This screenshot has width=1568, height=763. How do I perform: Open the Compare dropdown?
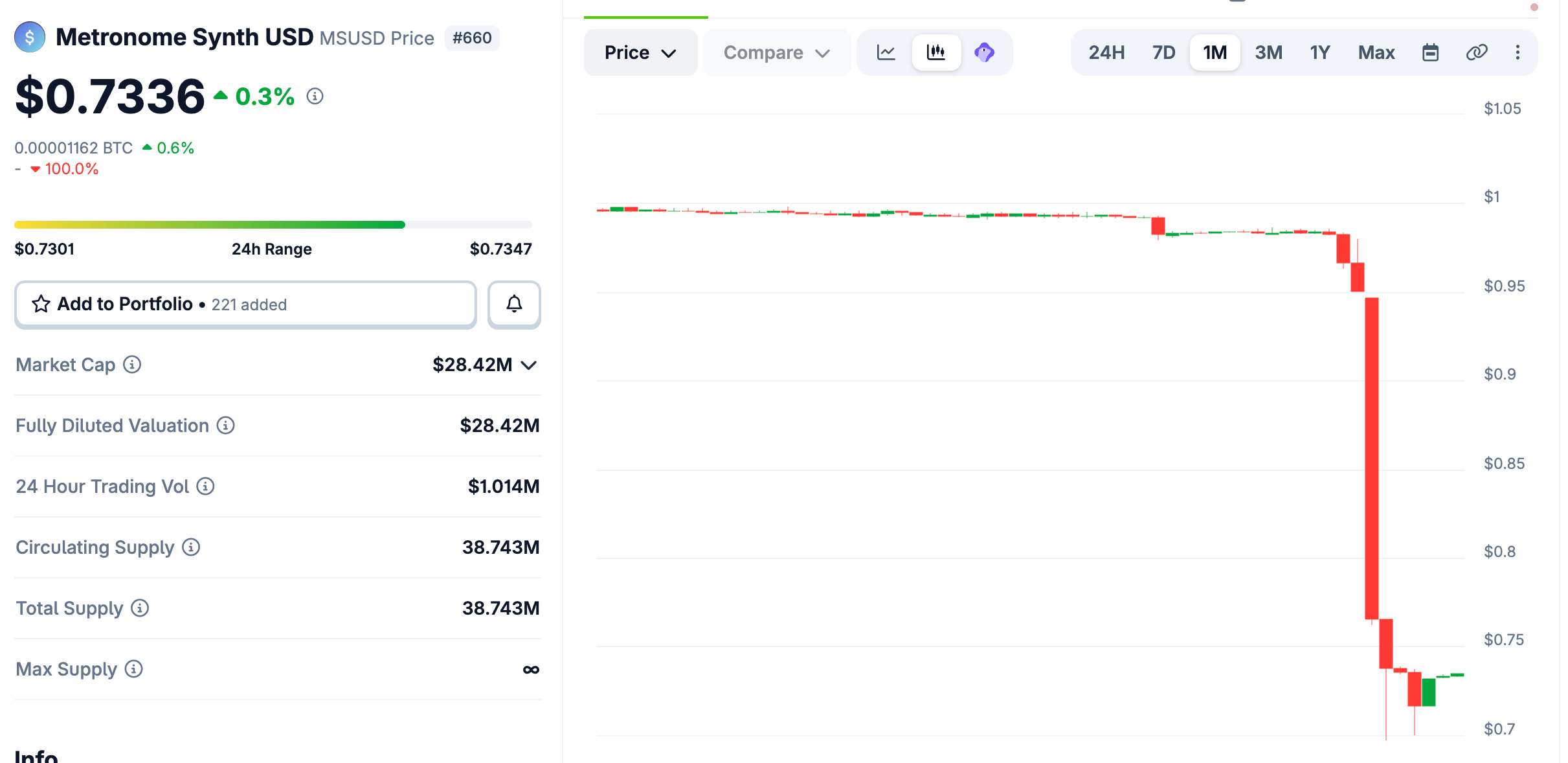click(x=777, y=52)
